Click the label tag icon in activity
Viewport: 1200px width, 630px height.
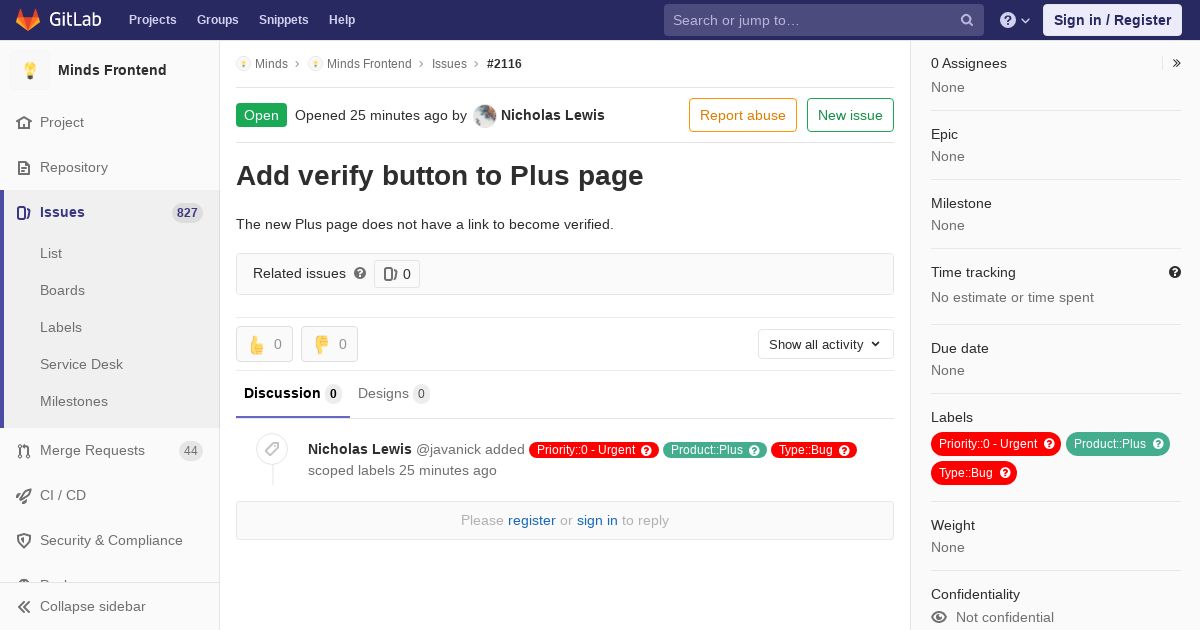[272, 449]
